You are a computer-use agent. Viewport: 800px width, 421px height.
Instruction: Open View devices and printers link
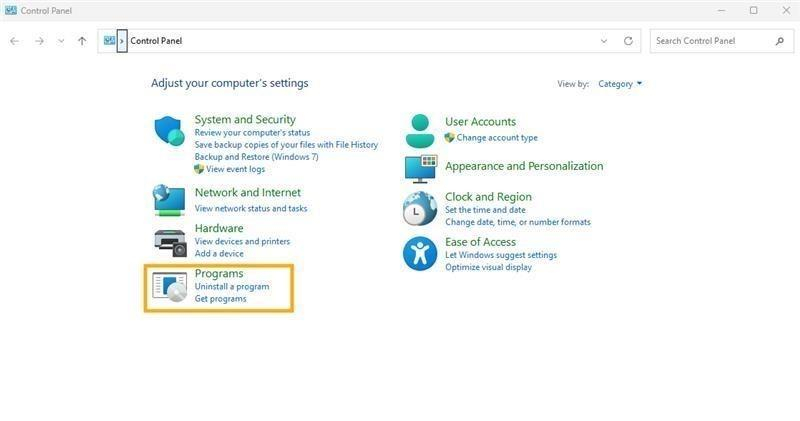tap(242, 241)
